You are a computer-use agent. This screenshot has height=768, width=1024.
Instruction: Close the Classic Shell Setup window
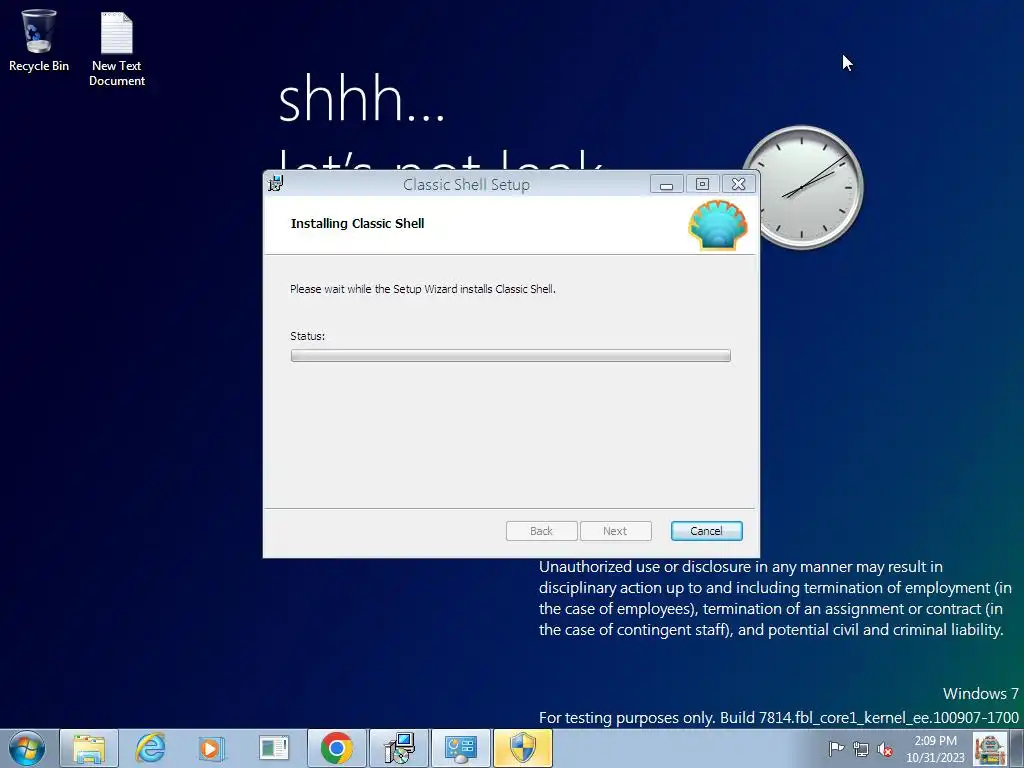tap(739, 184)
